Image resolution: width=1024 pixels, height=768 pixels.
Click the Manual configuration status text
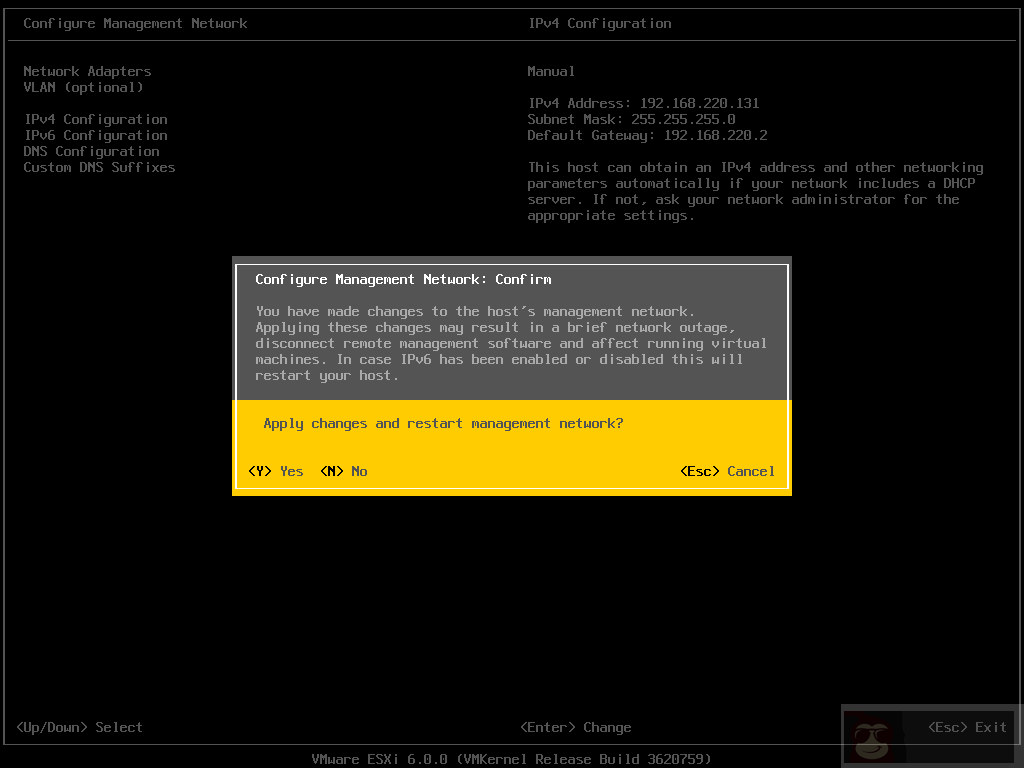point(551,71)
